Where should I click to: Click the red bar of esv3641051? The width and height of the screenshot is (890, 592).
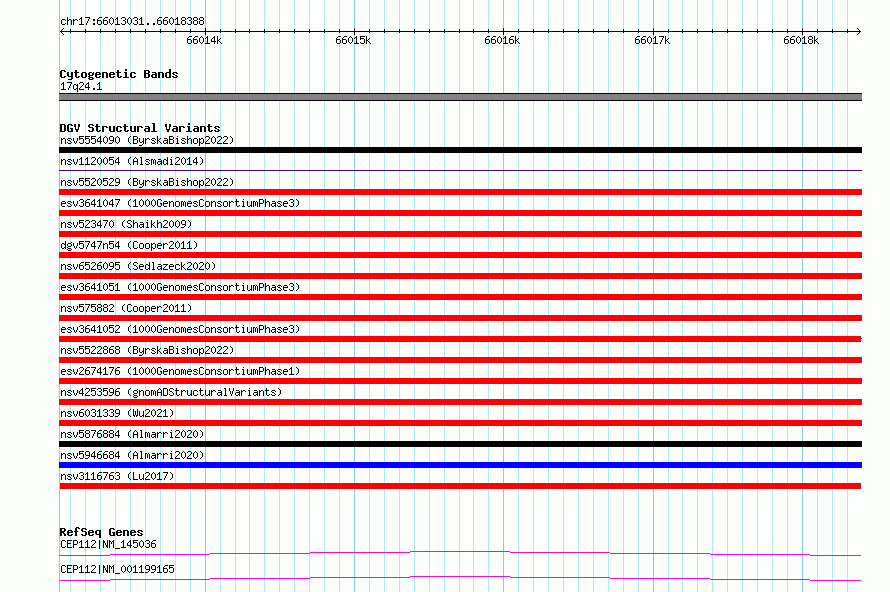(x=460, y=297)
